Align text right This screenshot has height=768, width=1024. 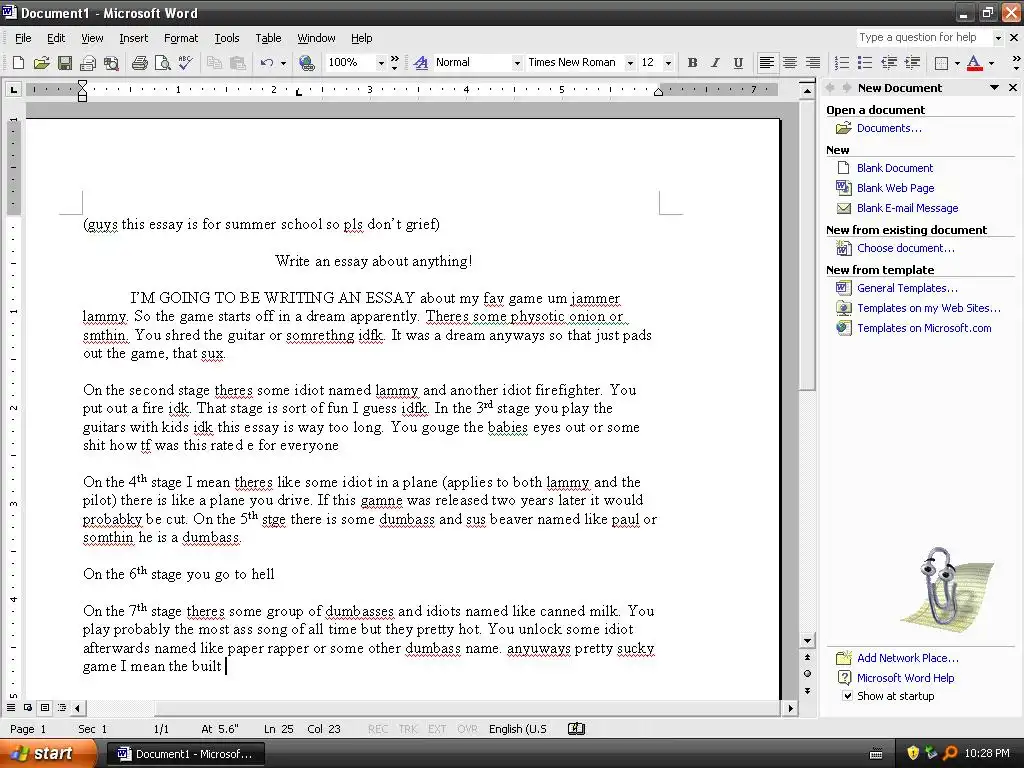coord(812,63)
